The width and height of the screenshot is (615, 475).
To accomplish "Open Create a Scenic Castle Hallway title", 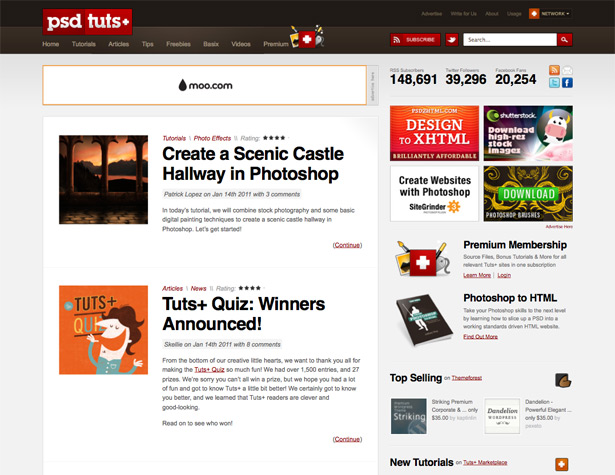I will point(253,164).
